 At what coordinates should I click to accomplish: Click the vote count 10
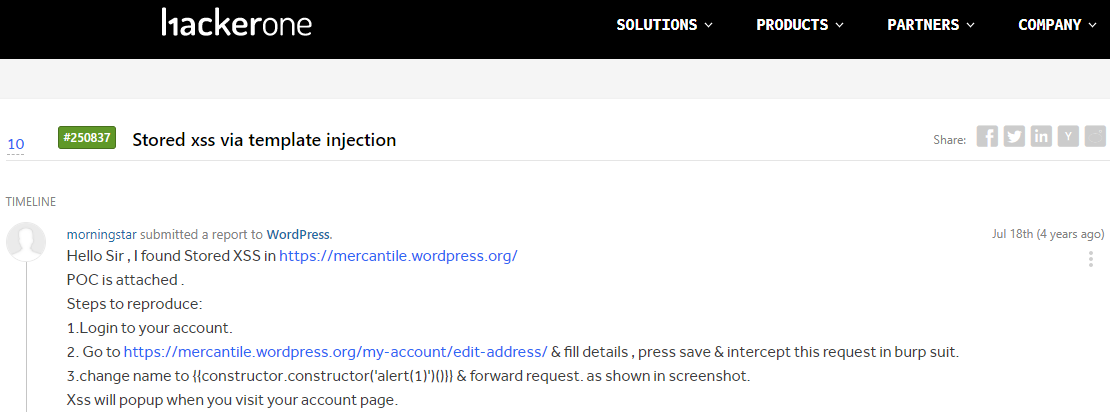point(16,145)
